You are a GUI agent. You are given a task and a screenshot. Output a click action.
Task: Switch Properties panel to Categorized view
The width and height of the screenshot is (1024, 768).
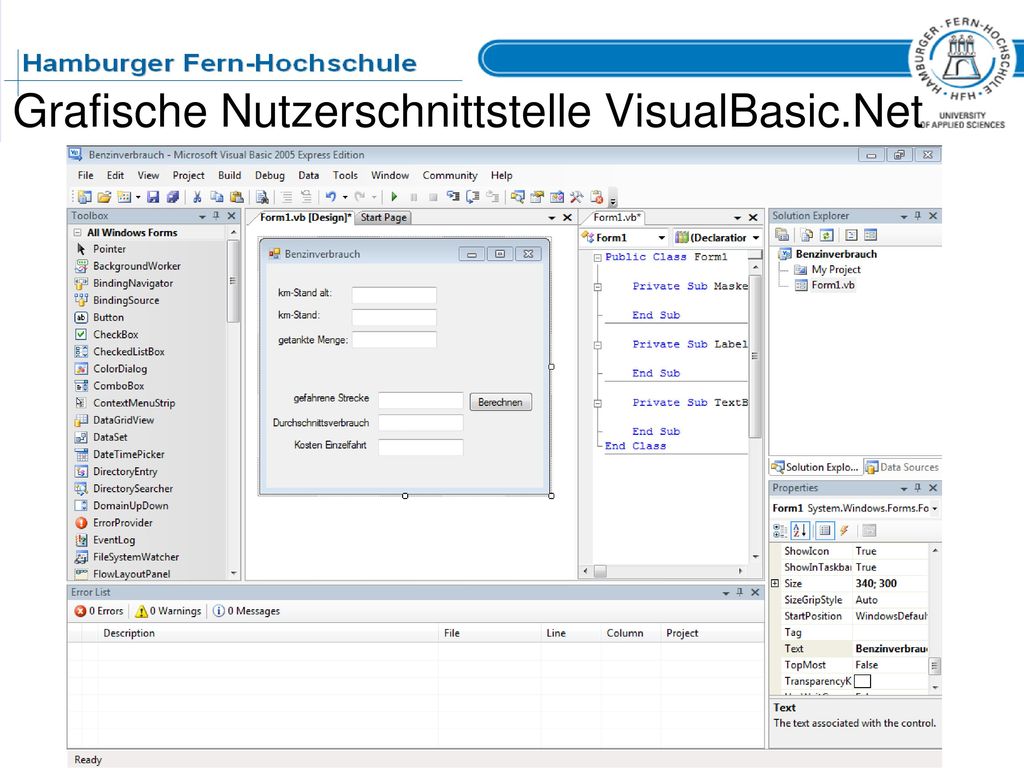(780, 530)
